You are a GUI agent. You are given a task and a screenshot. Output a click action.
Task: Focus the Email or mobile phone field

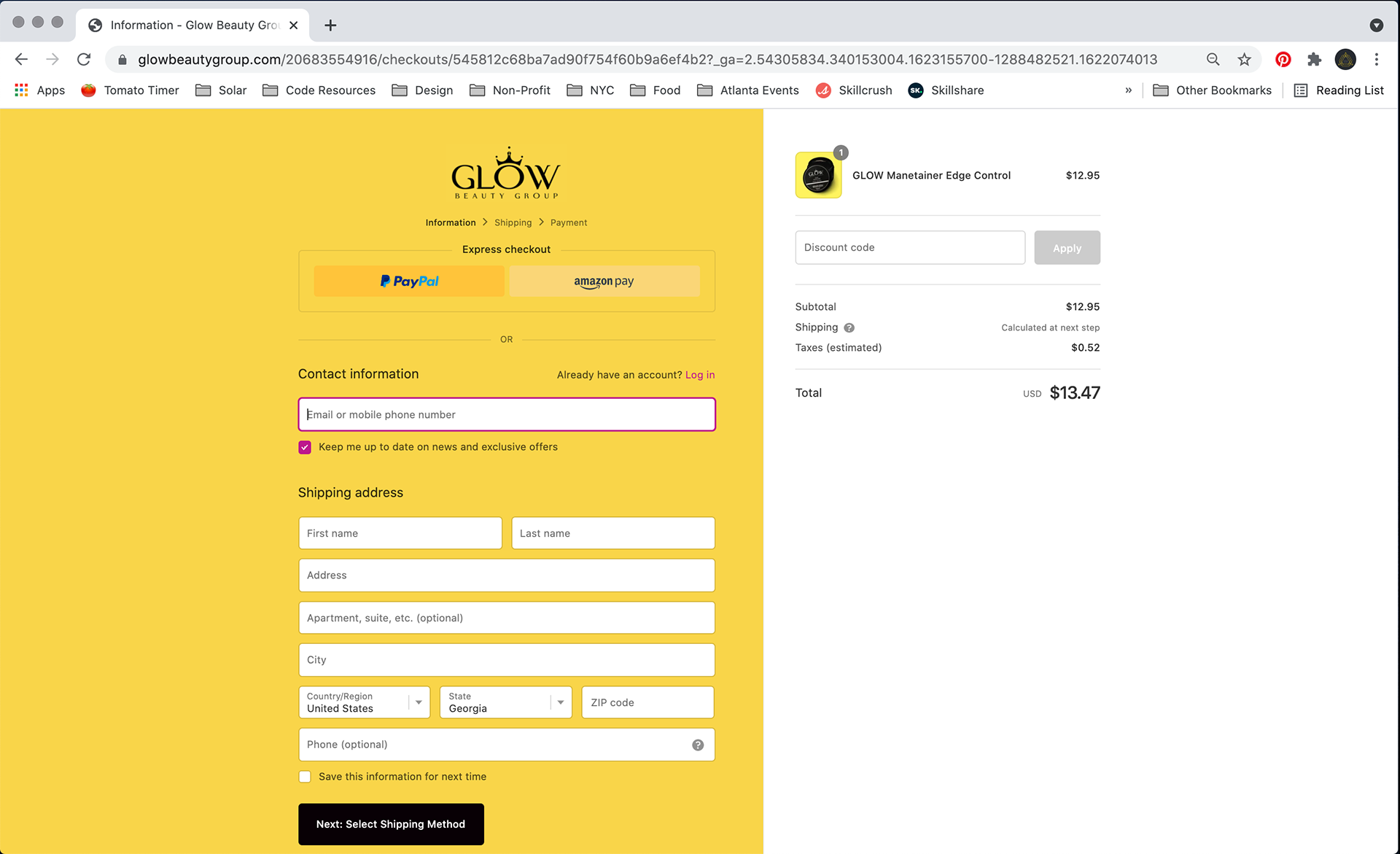[x=507, y=414]
